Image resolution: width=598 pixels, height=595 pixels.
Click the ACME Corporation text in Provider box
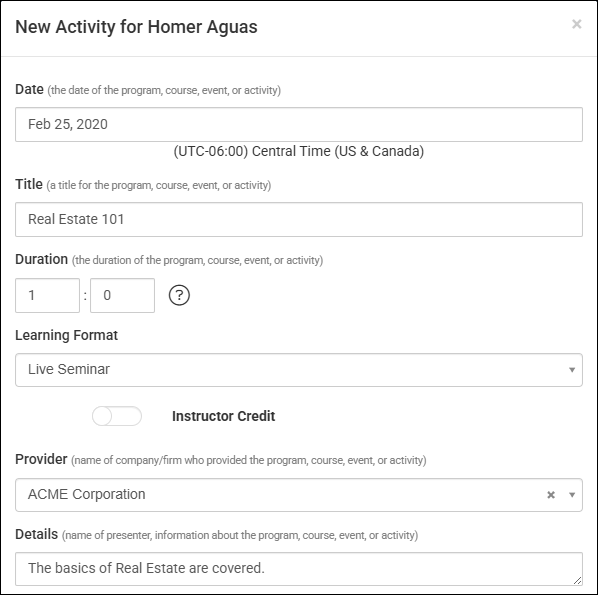click(x=87, y=494)
